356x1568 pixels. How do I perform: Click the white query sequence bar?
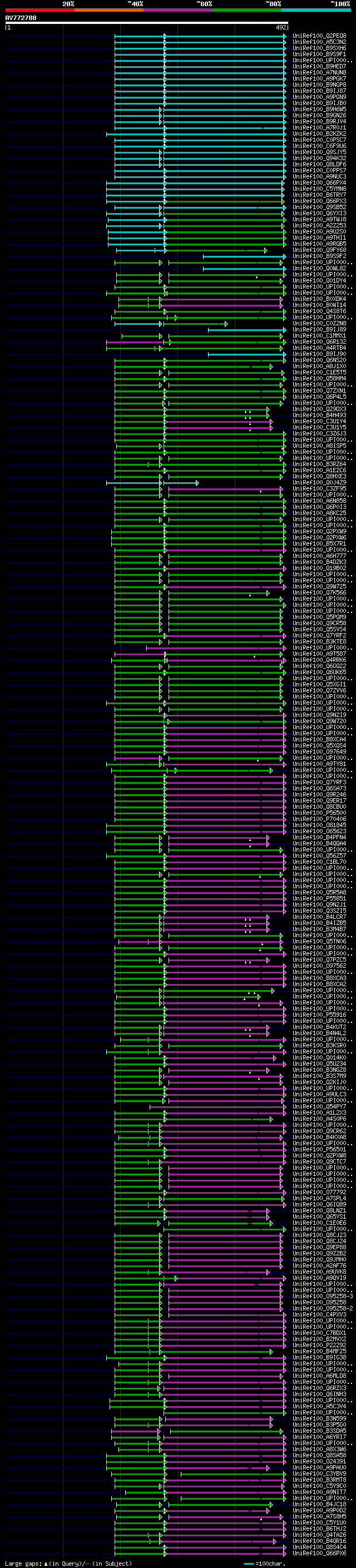pos(147,23)
